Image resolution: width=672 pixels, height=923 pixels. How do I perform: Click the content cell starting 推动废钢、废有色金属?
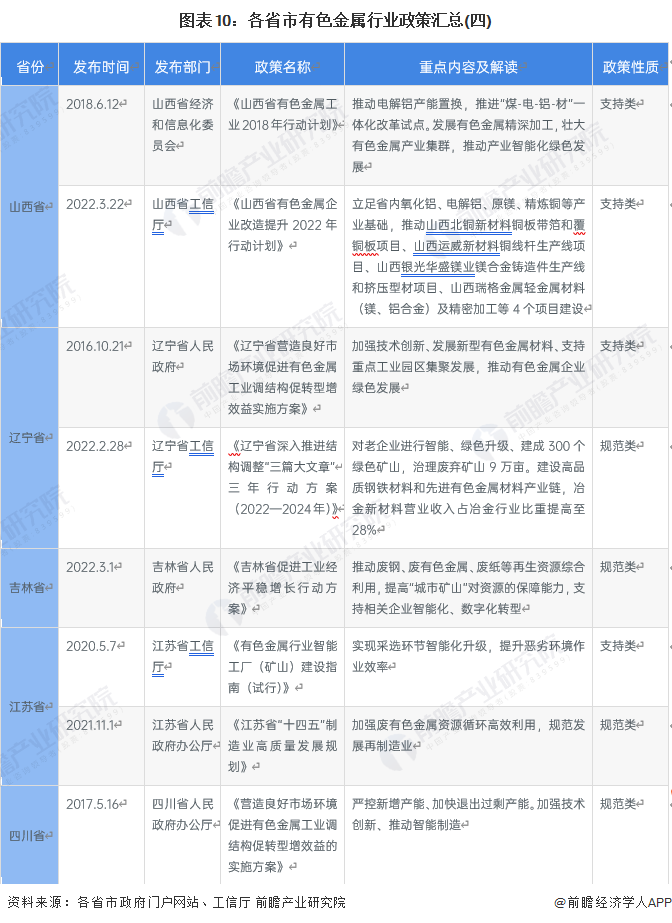point(468,587)
